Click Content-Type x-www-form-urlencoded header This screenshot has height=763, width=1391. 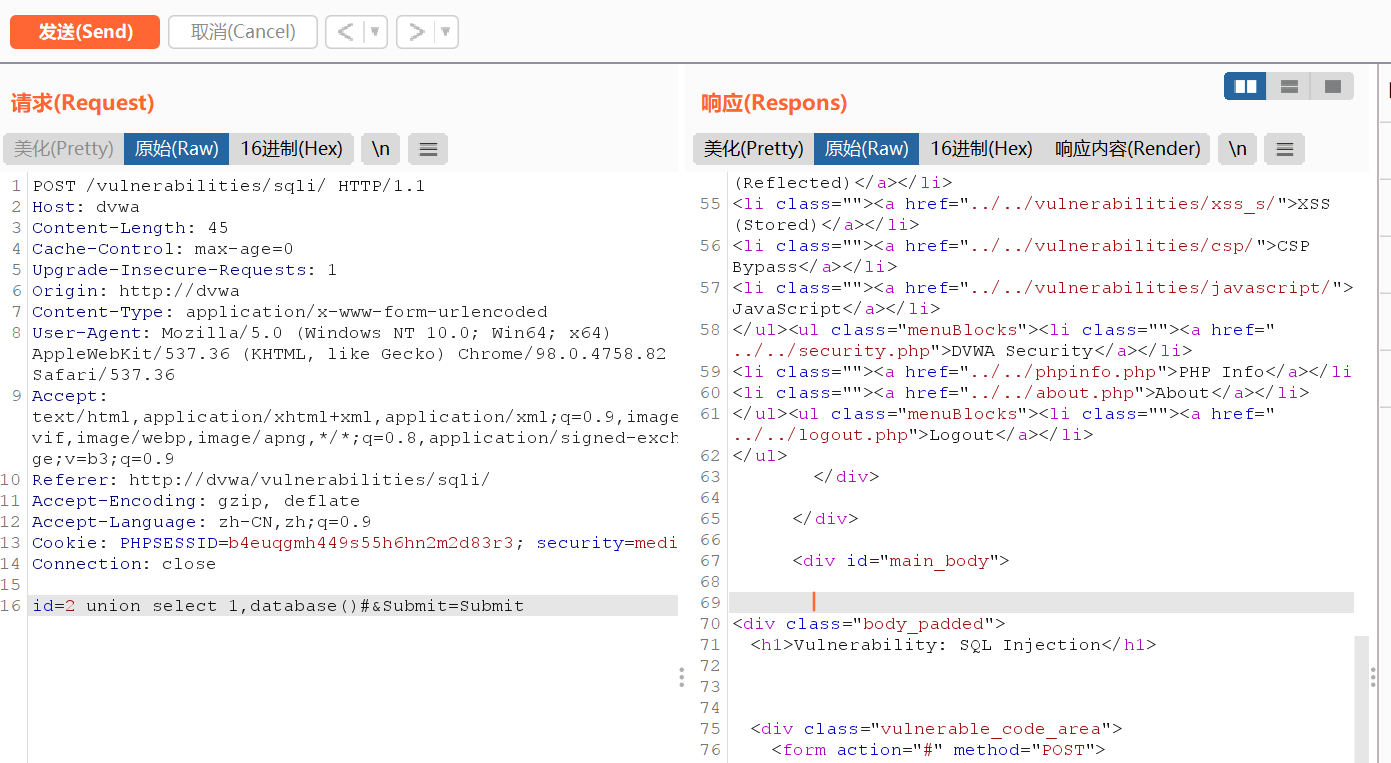click(x=290, y=312)
